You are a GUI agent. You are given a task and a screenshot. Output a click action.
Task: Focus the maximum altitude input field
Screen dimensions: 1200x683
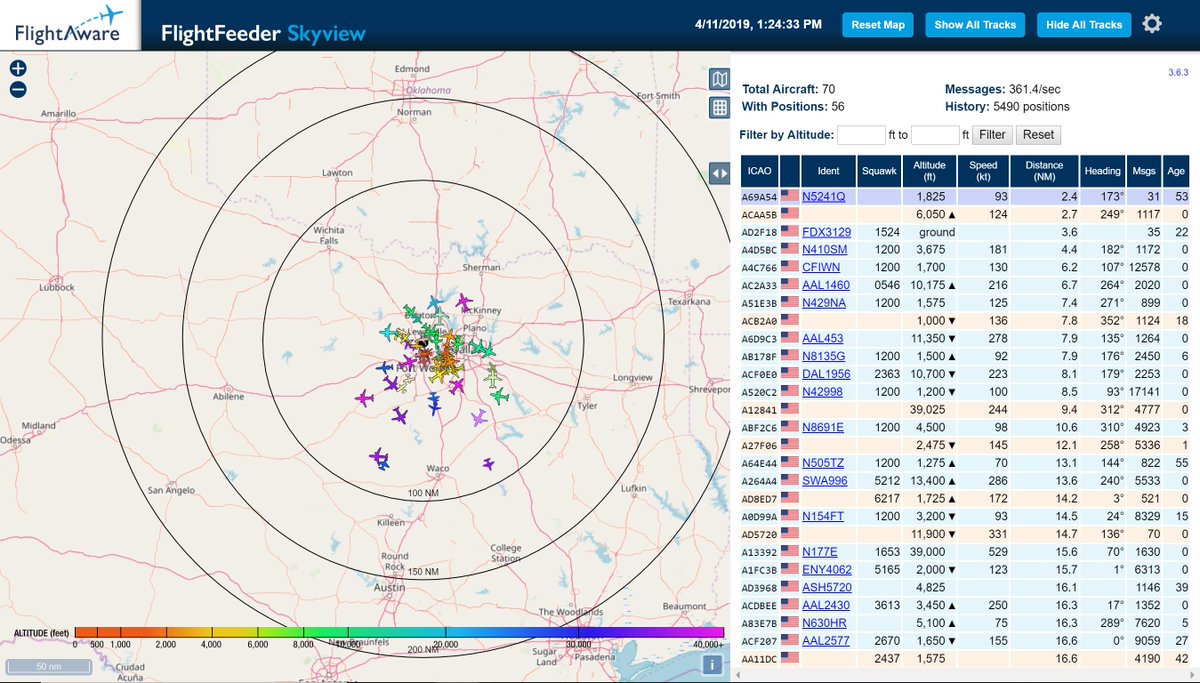coord(935,134)
